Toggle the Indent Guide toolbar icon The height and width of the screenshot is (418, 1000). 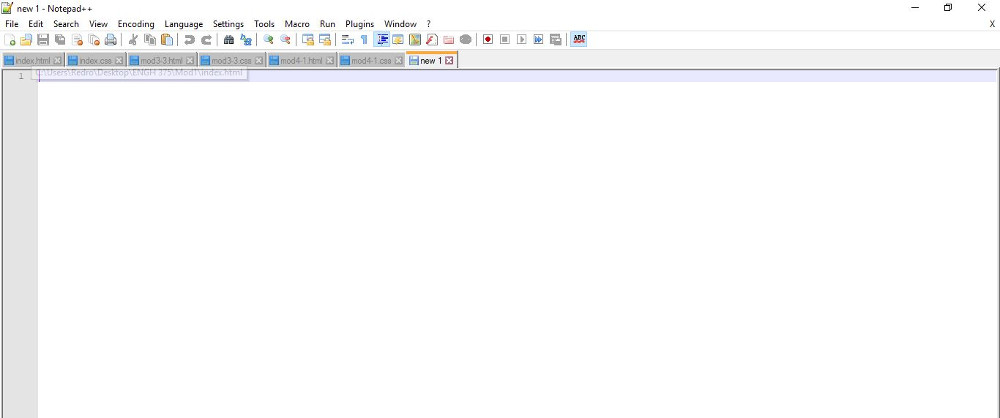point(381,40)
